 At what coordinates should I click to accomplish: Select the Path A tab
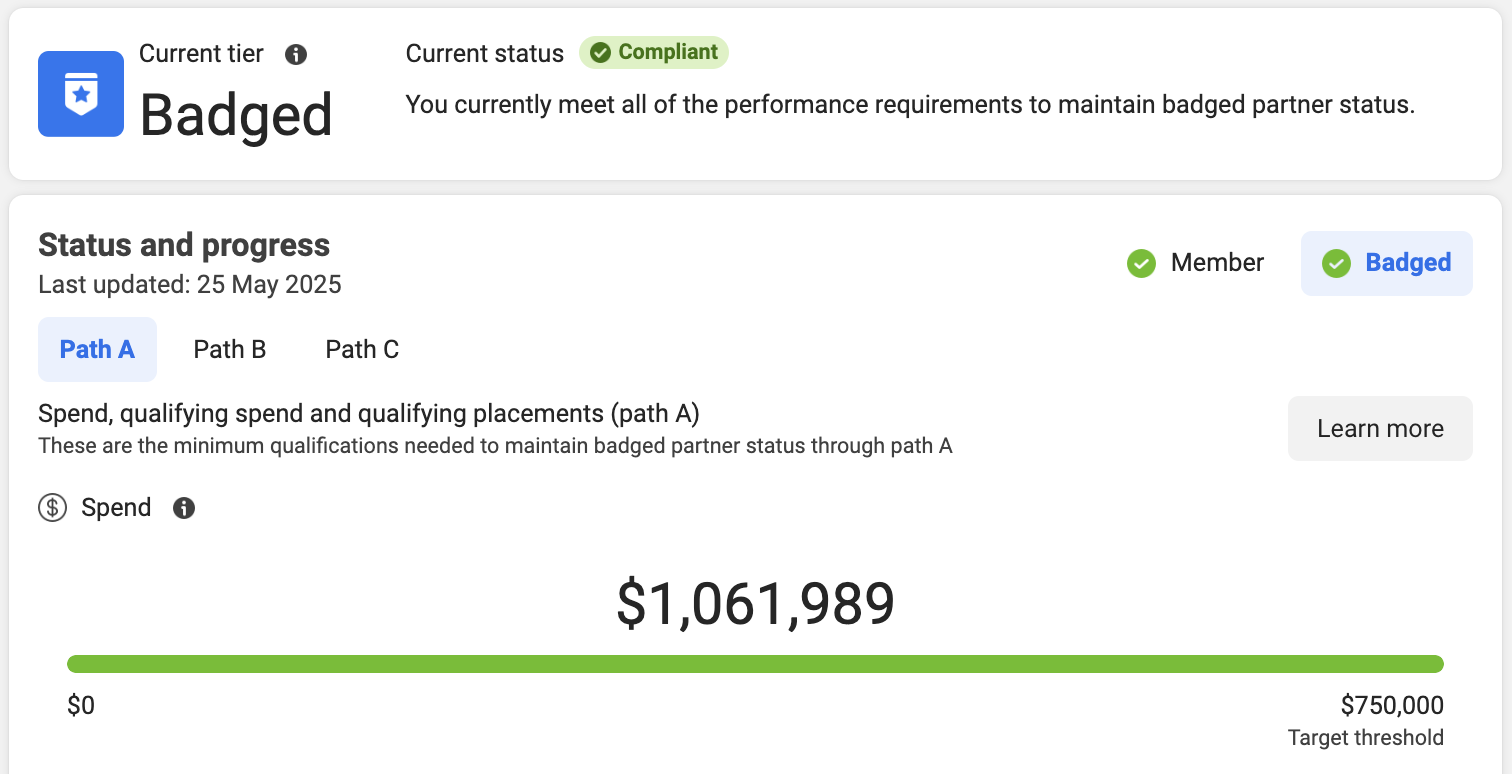[97, 349]
